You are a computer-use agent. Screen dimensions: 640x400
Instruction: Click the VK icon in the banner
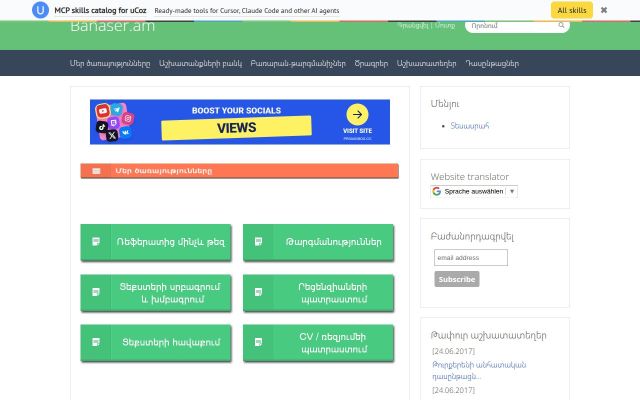point(125,132)
